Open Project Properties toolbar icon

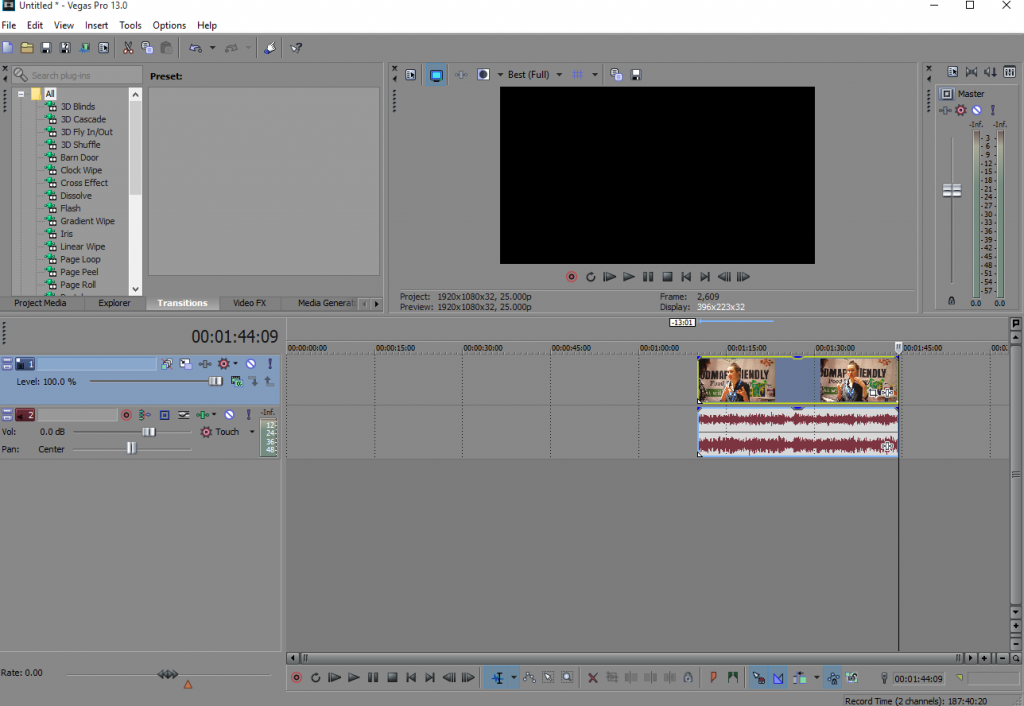coord(104,48)
